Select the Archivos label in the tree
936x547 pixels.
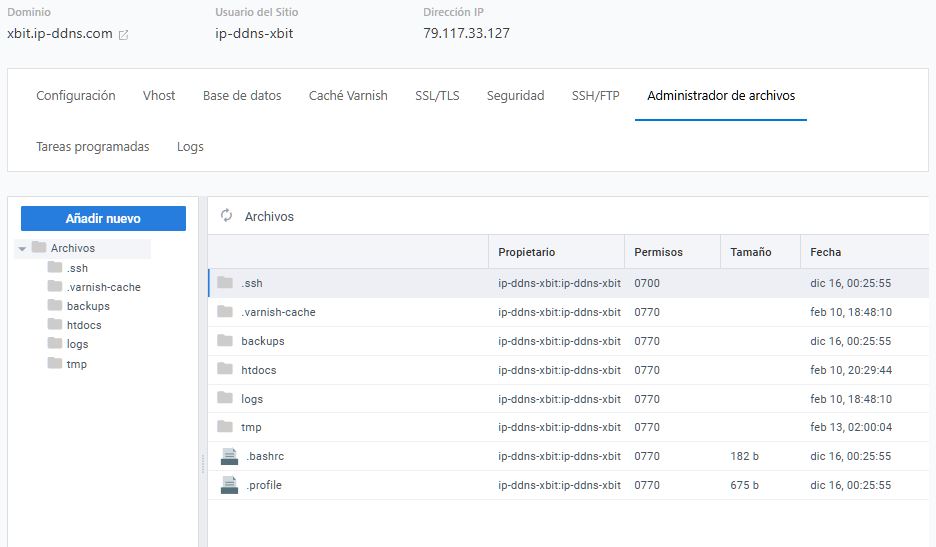(x=73, y=248)
